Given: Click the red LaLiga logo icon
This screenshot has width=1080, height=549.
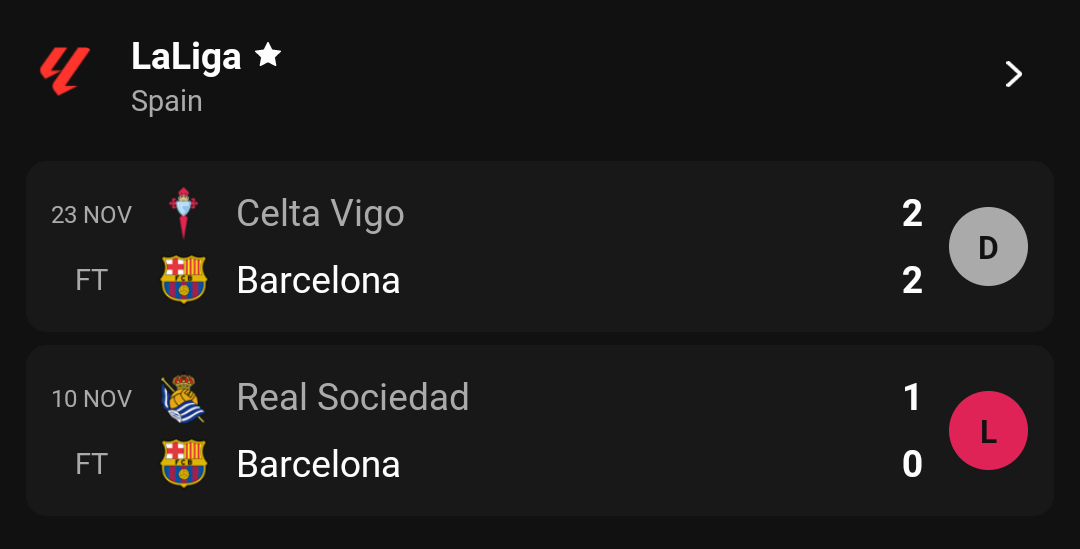Looking at the screenshot, I should pyautogui.click(x=65, y=71).
